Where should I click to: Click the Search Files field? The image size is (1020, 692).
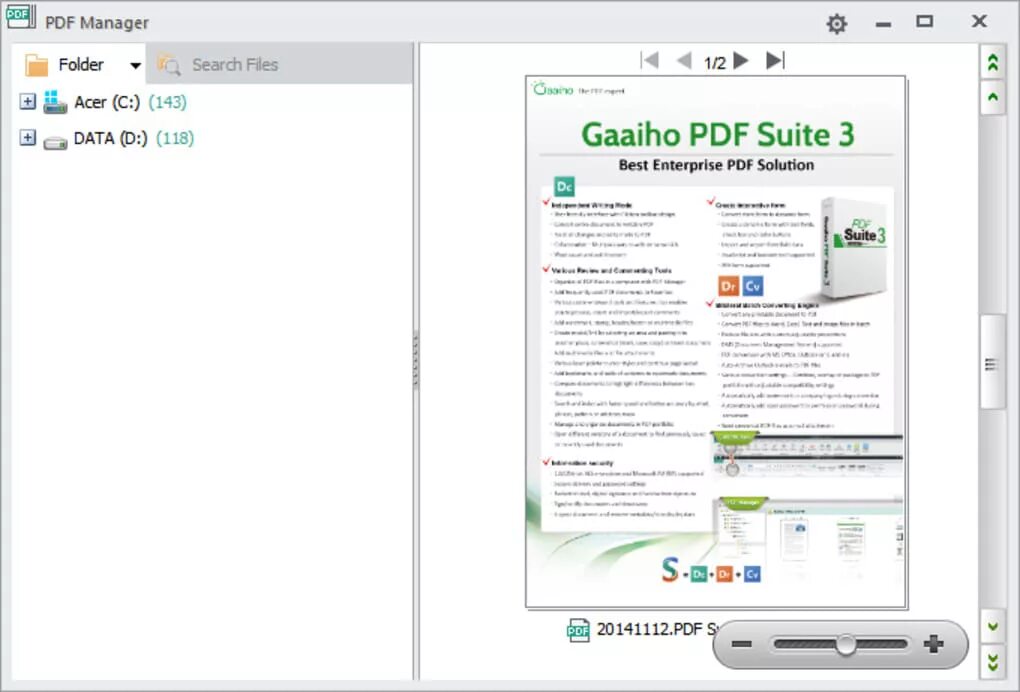click(279, 64)
